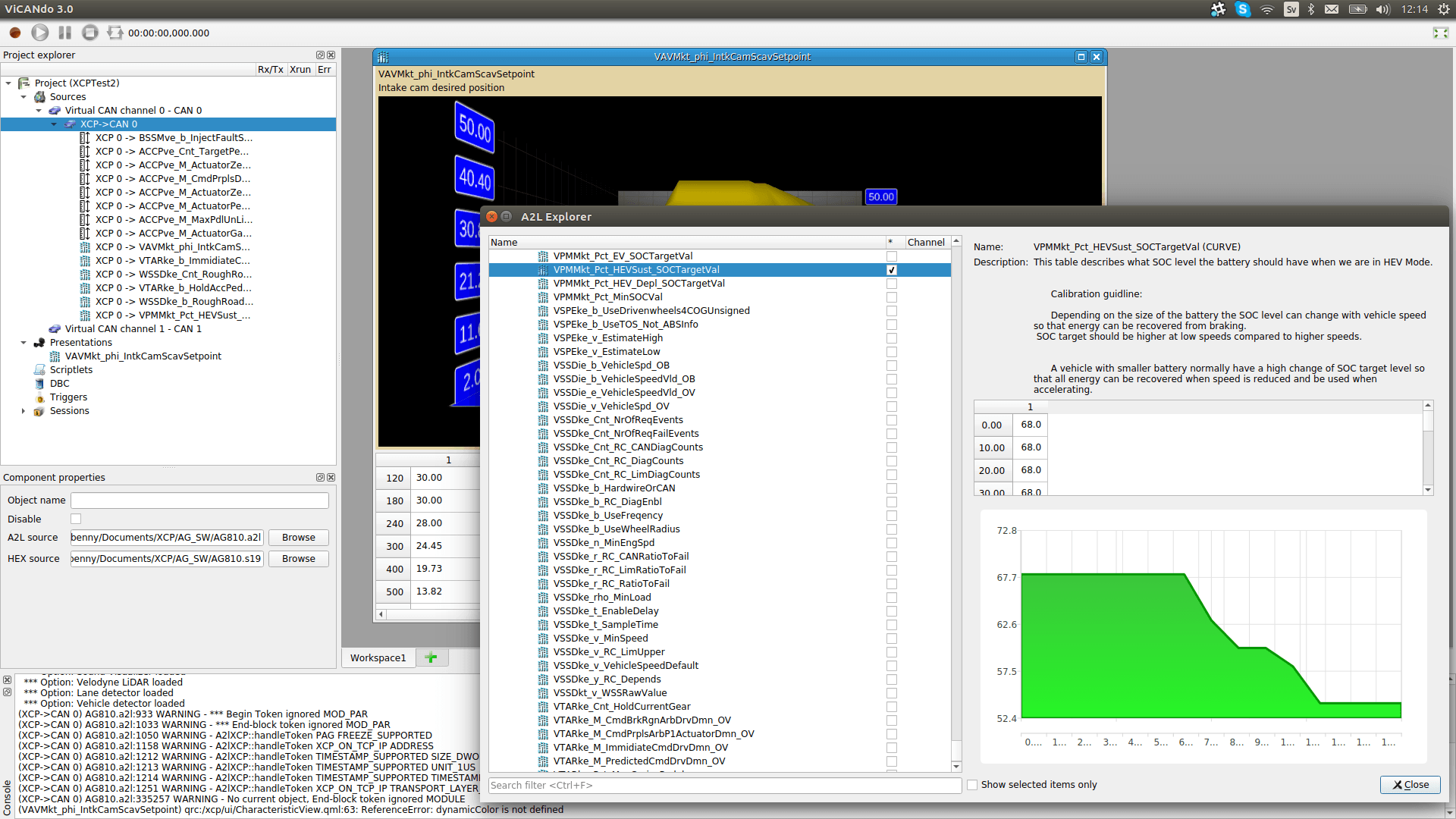Close the Component properties panel
Image resolution: width=1456 pixels, height=819 pixels.
[331, 477]
